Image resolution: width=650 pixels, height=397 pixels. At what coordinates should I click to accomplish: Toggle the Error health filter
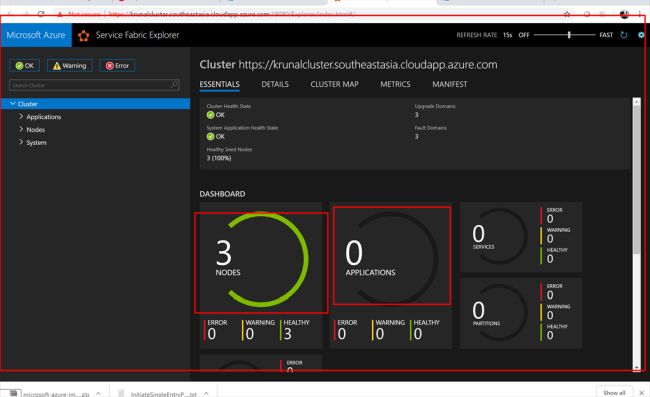[117, 65]
